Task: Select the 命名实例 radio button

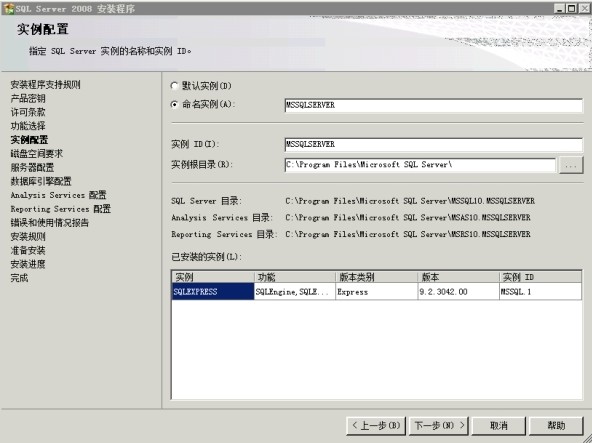Action: click(174, 105)
